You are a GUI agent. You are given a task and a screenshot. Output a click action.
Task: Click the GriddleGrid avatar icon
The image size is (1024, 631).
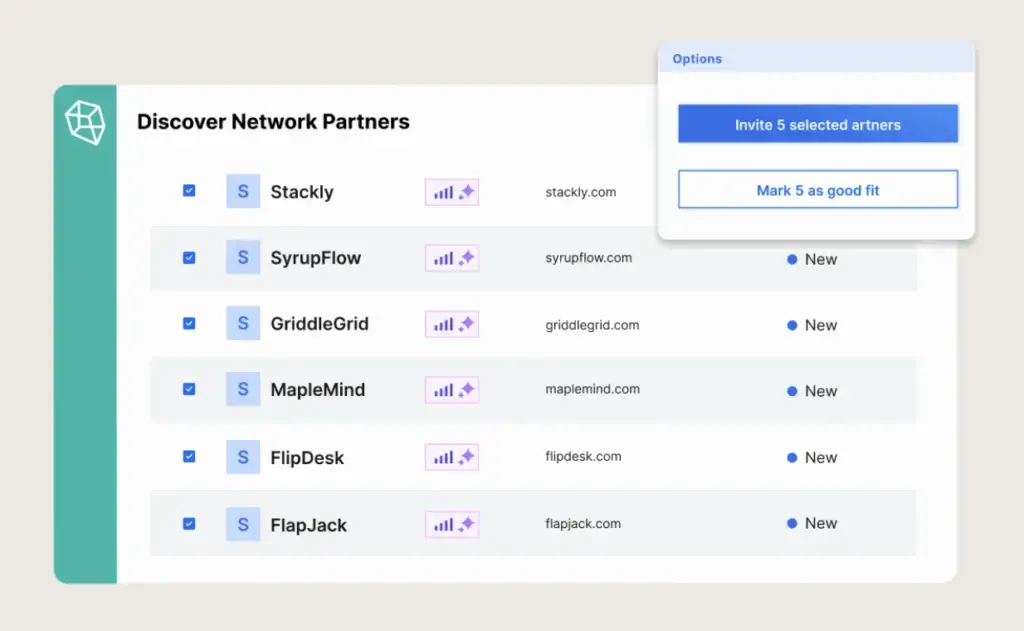[243, 323]
